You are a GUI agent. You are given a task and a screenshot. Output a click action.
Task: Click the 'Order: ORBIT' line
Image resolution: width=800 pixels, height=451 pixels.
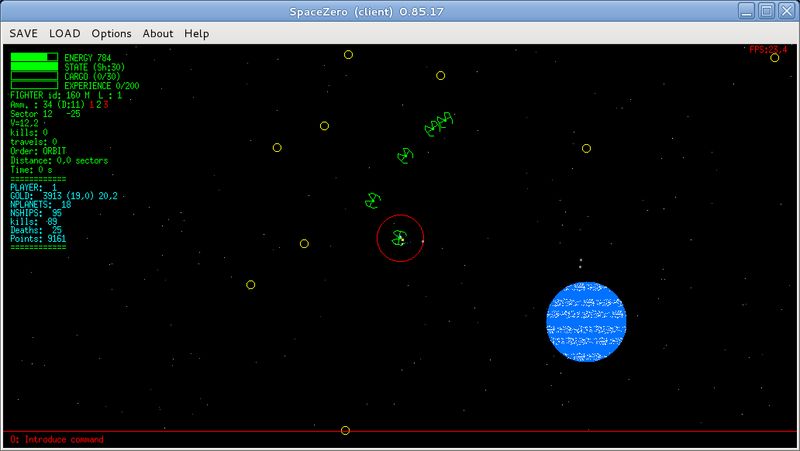point(38,151)
